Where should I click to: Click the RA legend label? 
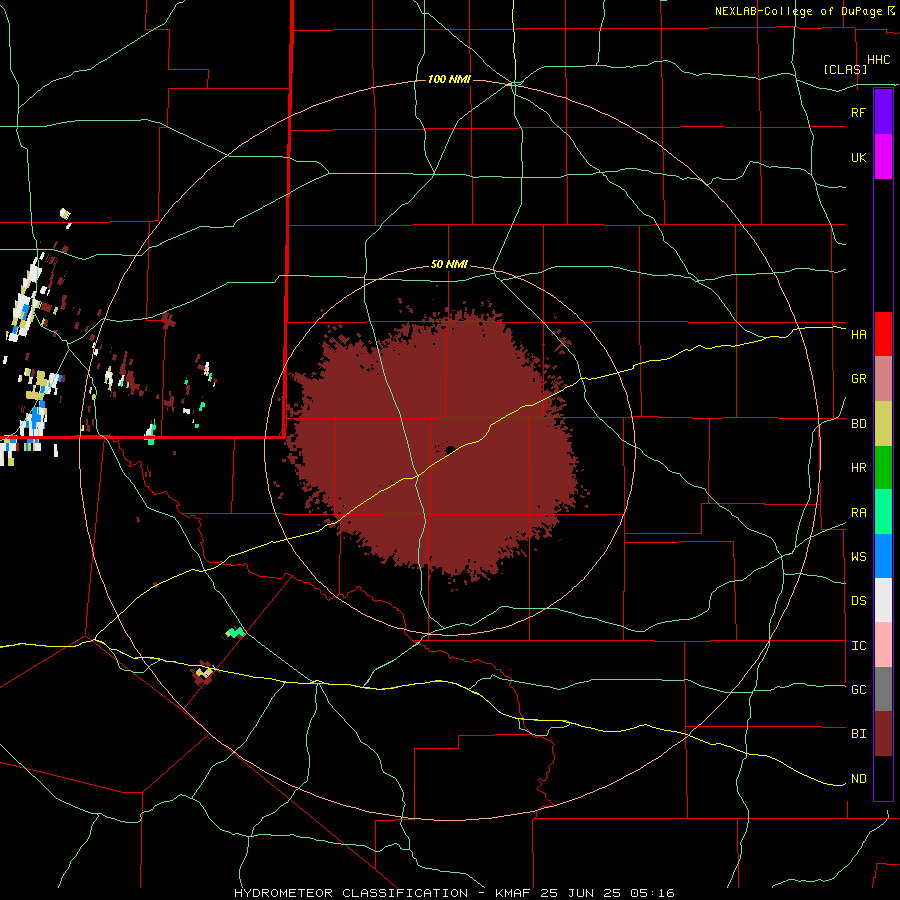(x=858, y=513)
